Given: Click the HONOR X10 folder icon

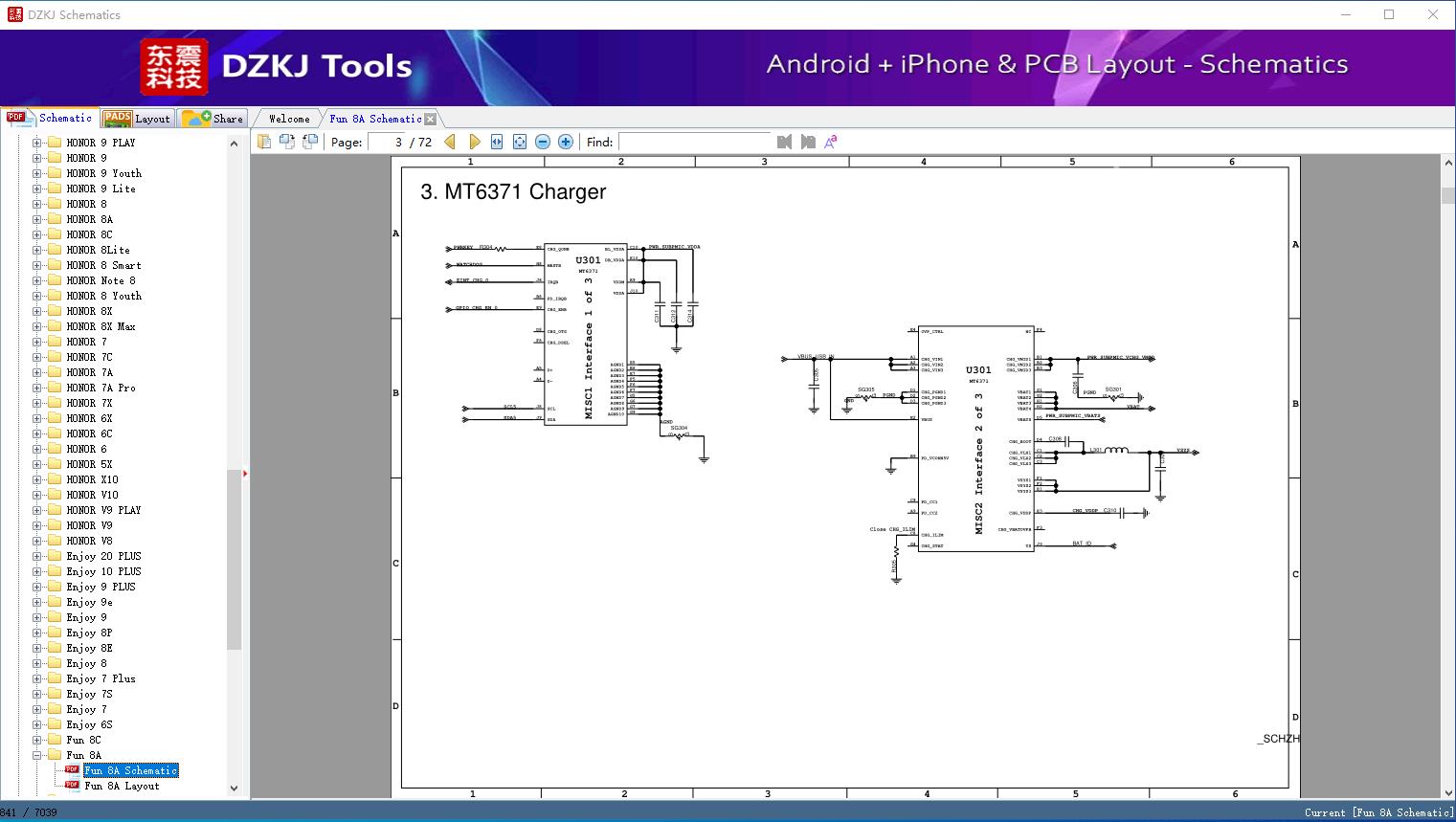Looking at the screenshot, I should coord(55,479).
